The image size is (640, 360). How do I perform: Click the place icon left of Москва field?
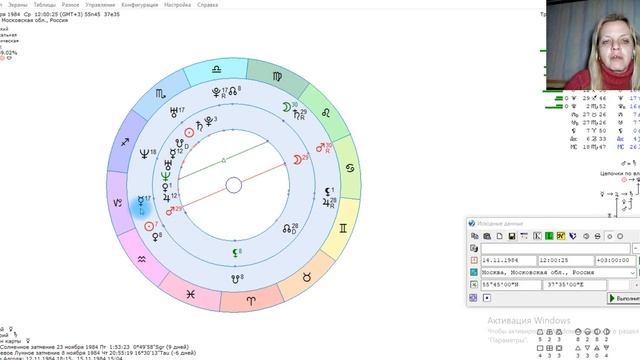pos(473,272)
